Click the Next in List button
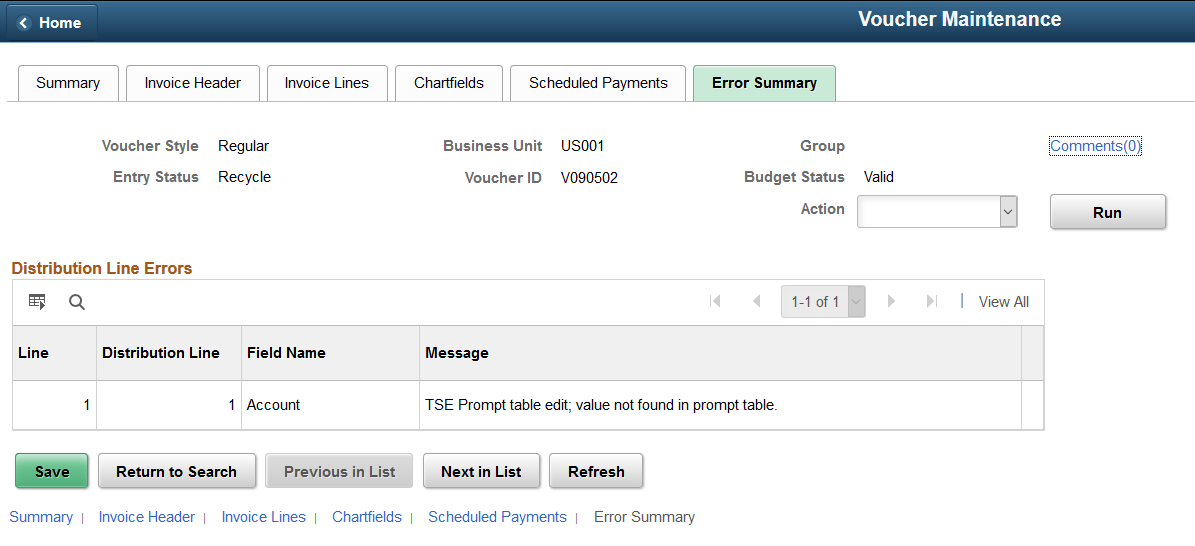The height and width of the screenshot is (546, 1195). tap(481, 471)
